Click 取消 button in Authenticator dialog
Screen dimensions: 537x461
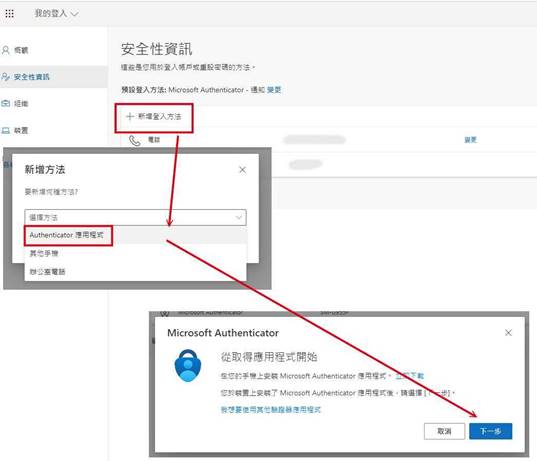click(444, 431)
